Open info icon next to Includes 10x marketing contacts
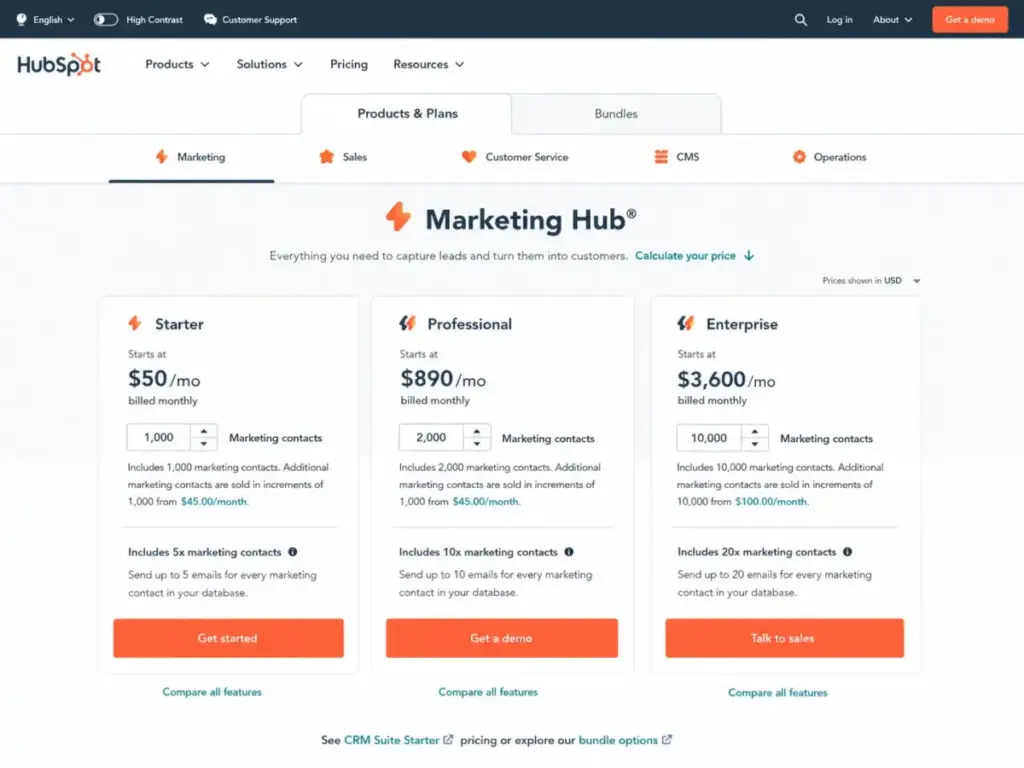The width and height of the screenshot is (1024, 768). (569, 552)
